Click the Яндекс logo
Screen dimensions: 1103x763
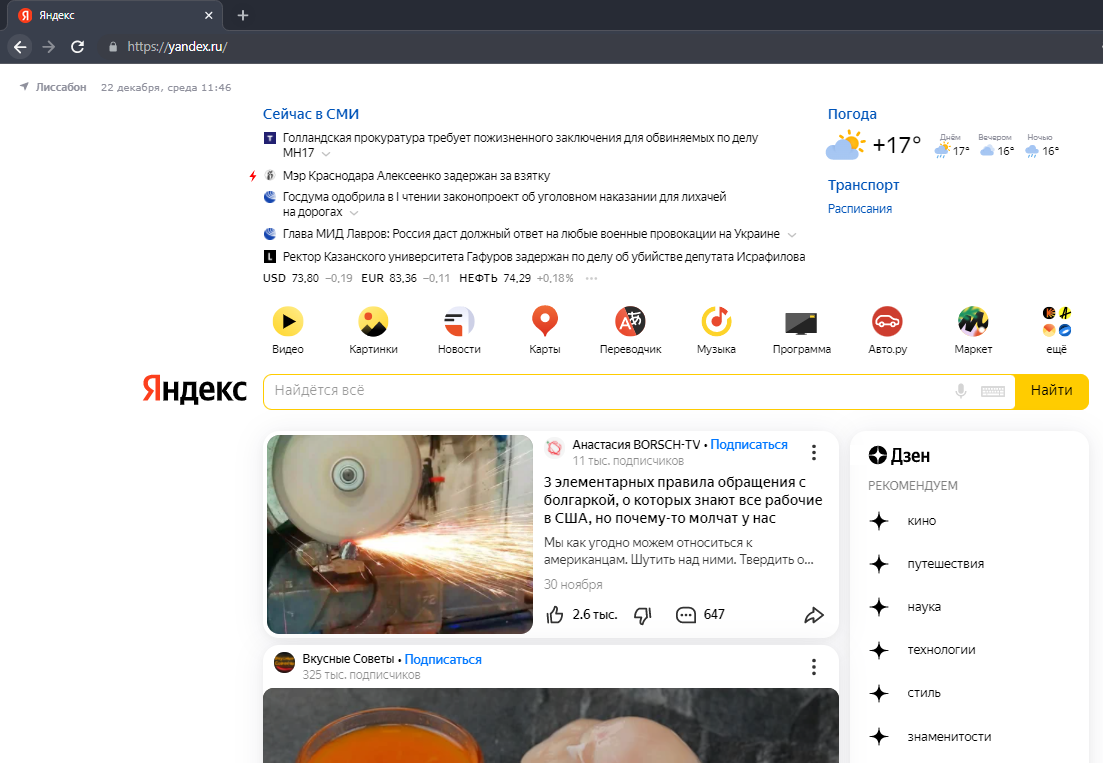tap(195, 390)
